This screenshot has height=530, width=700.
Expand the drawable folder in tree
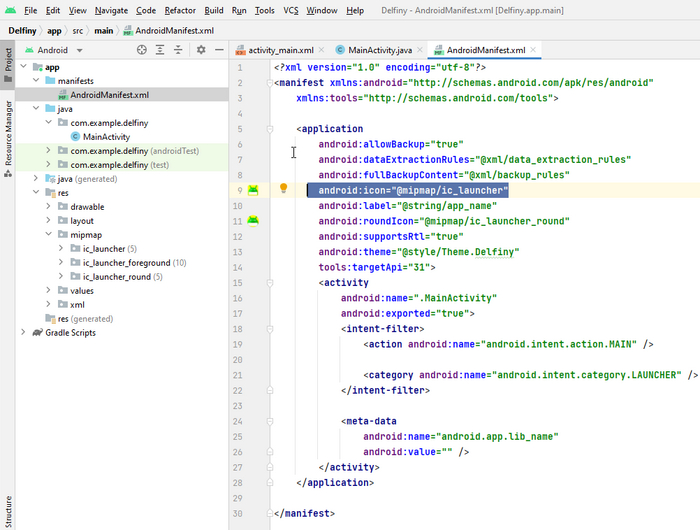[x=50, y=207]
